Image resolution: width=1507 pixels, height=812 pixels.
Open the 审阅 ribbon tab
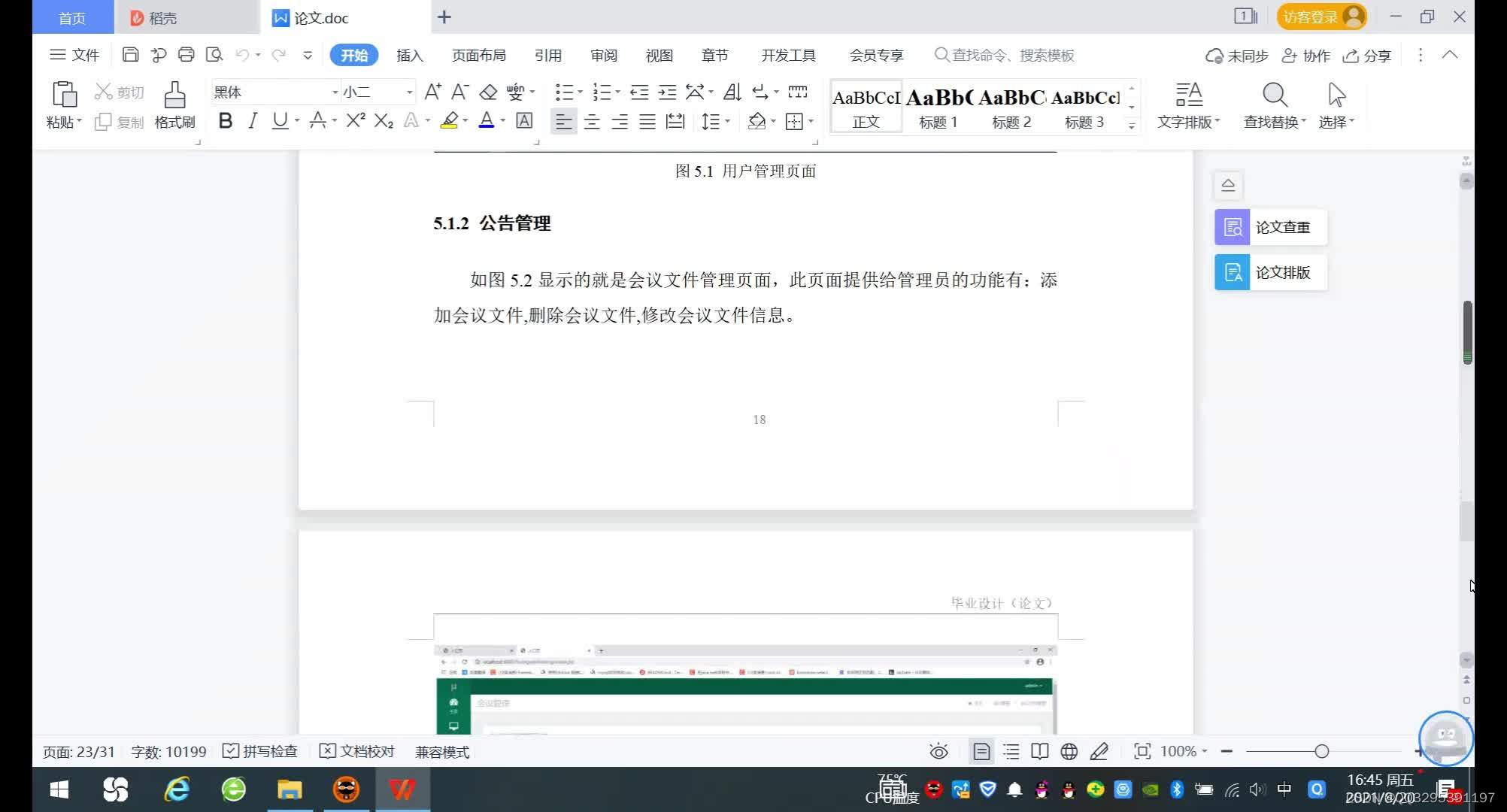[603, 56]
